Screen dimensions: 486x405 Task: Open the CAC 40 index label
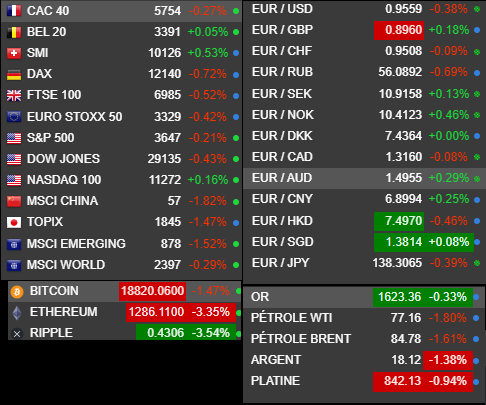click(48, 11)
